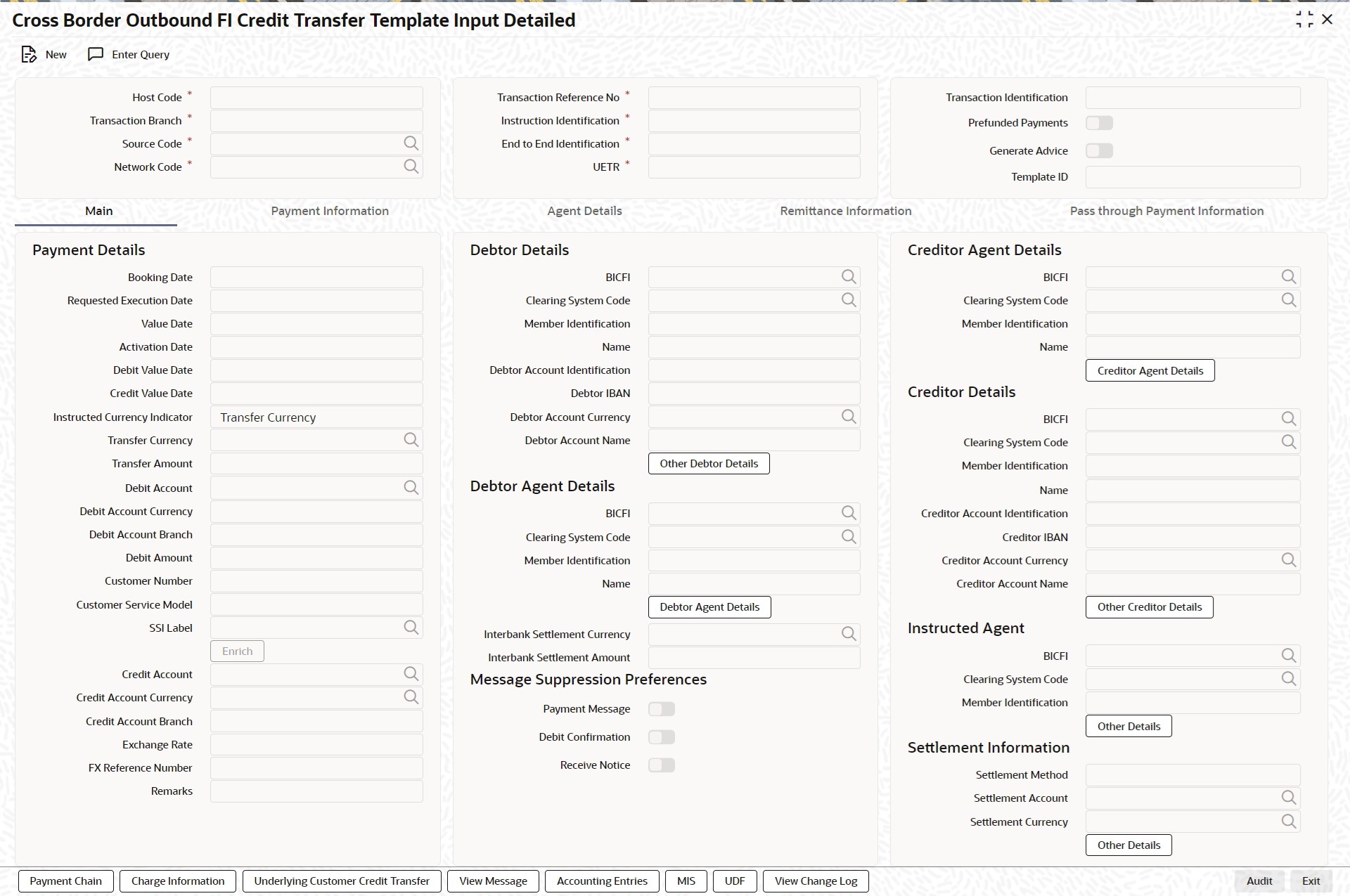1350x896 pixels.
Task: Click Settlement Account search icon
Action: [1288, 798]
